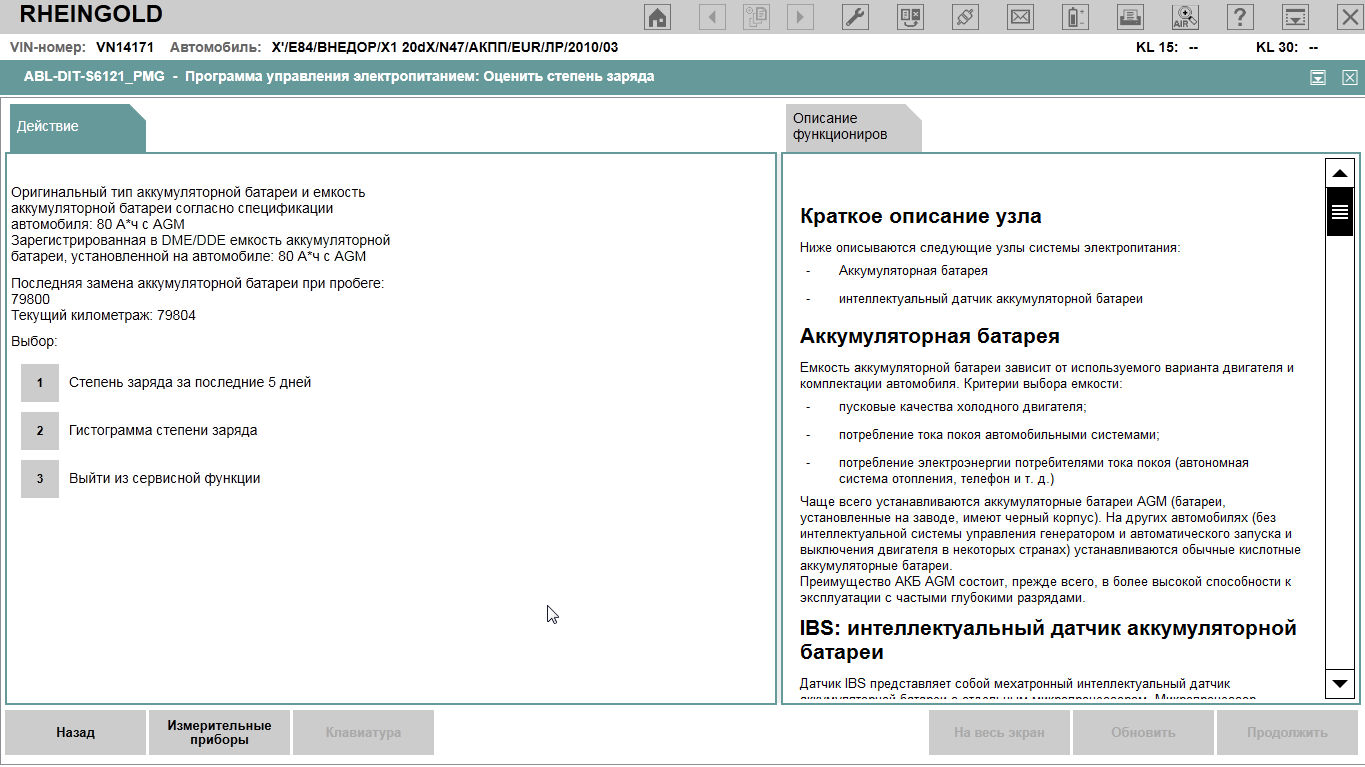The width and height of the screenshot is (1365, 767).
Task: Click the 'Краткое описание узла' heading
Action: pos(921,216)
